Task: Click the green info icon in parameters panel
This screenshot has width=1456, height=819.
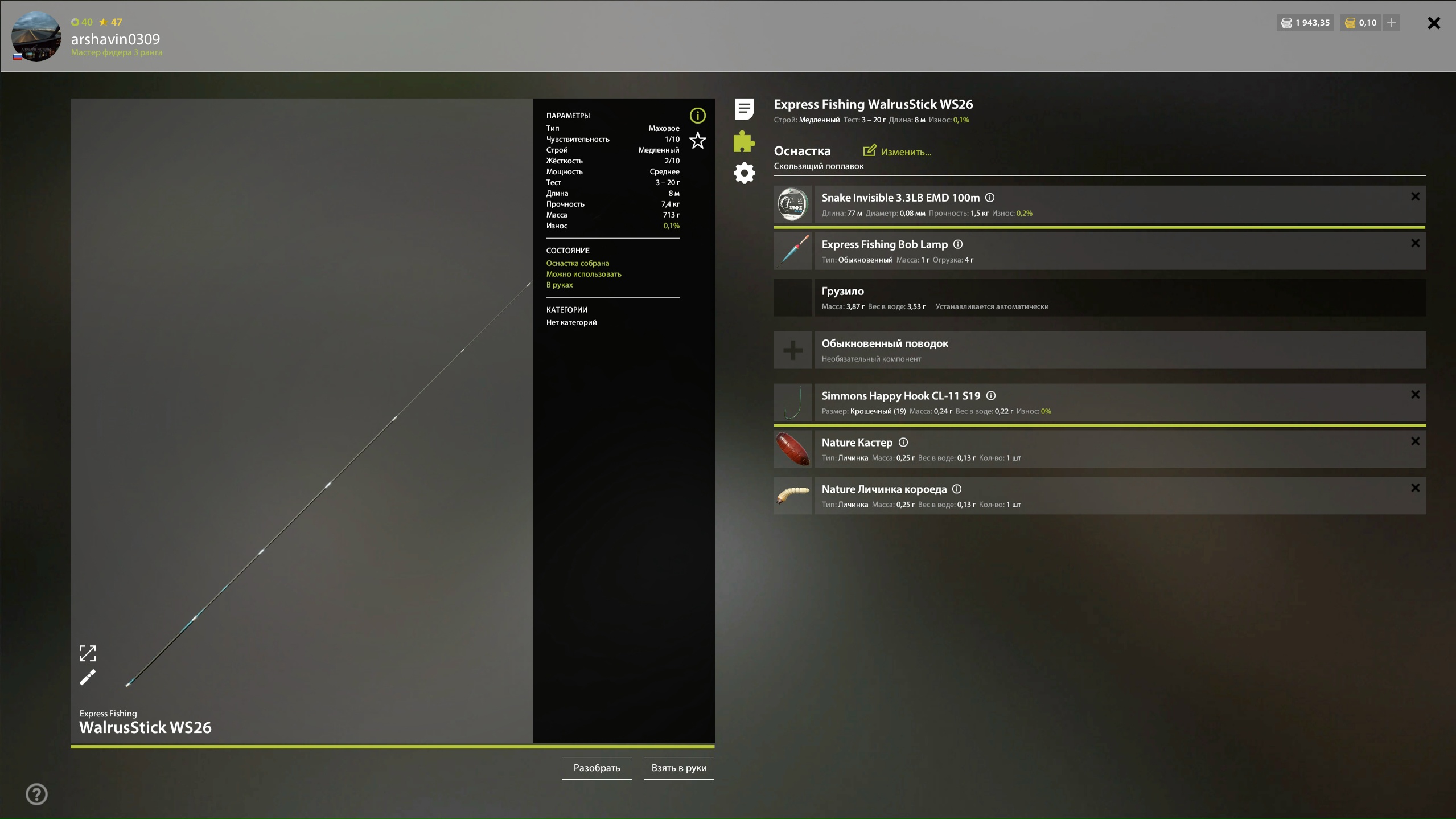Action: [x=697, y=116]
